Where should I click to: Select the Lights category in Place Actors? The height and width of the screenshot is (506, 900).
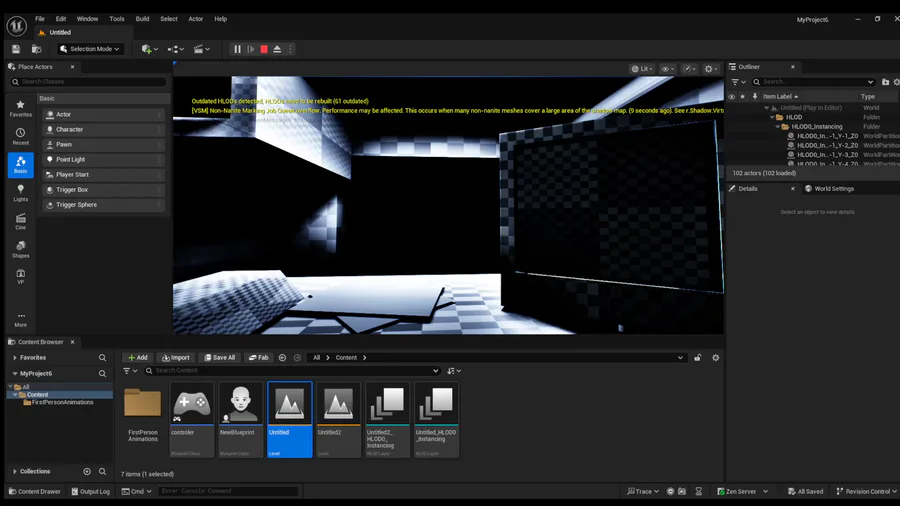20,193
